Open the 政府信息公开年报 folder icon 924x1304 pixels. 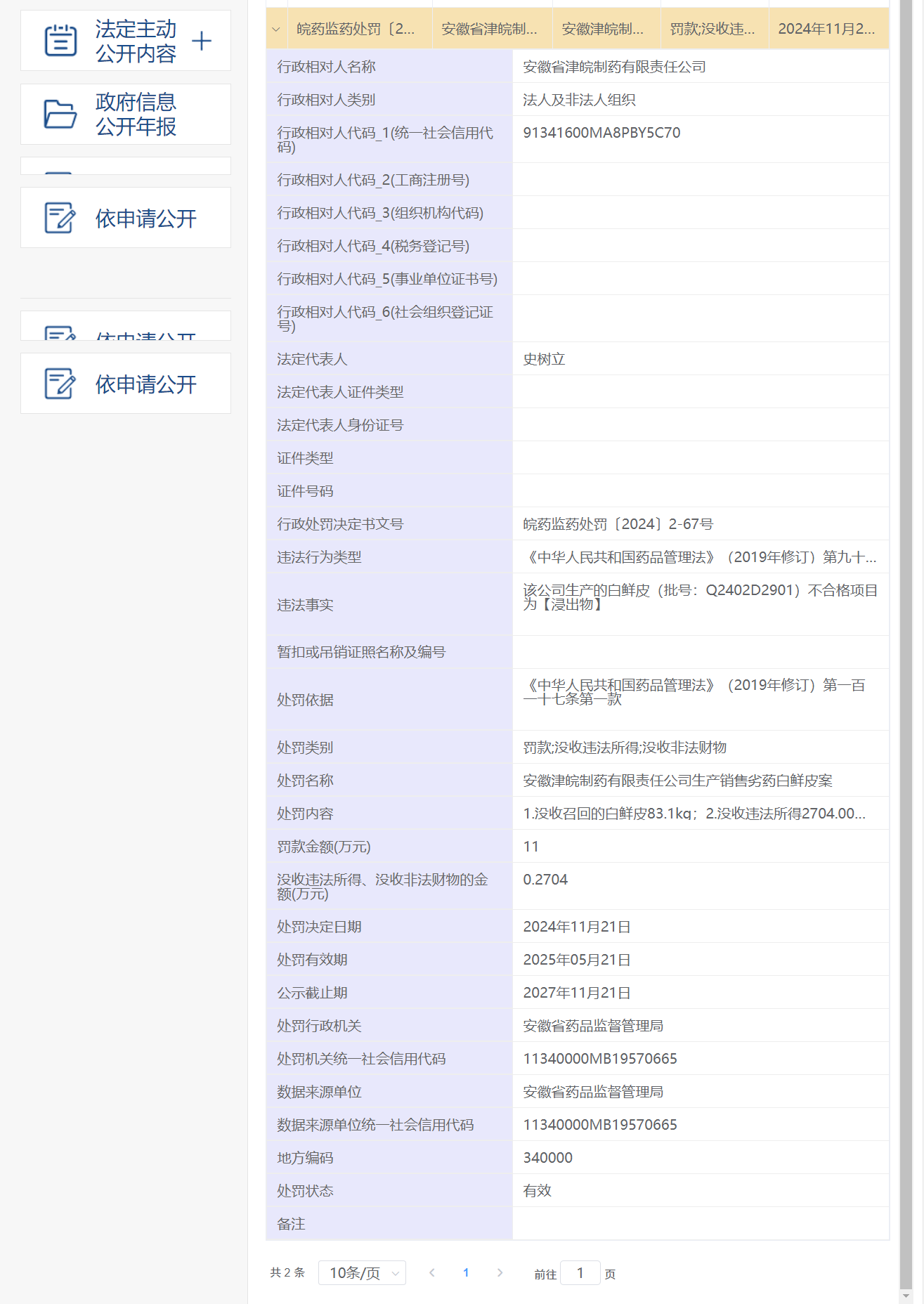pos(60,114)
